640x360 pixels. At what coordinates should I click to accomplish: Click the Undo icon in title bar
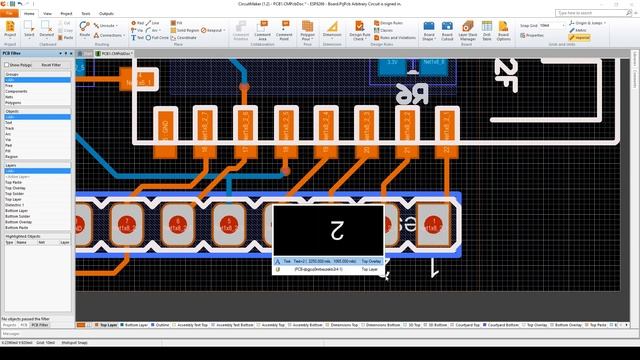(x=20, y=4)
